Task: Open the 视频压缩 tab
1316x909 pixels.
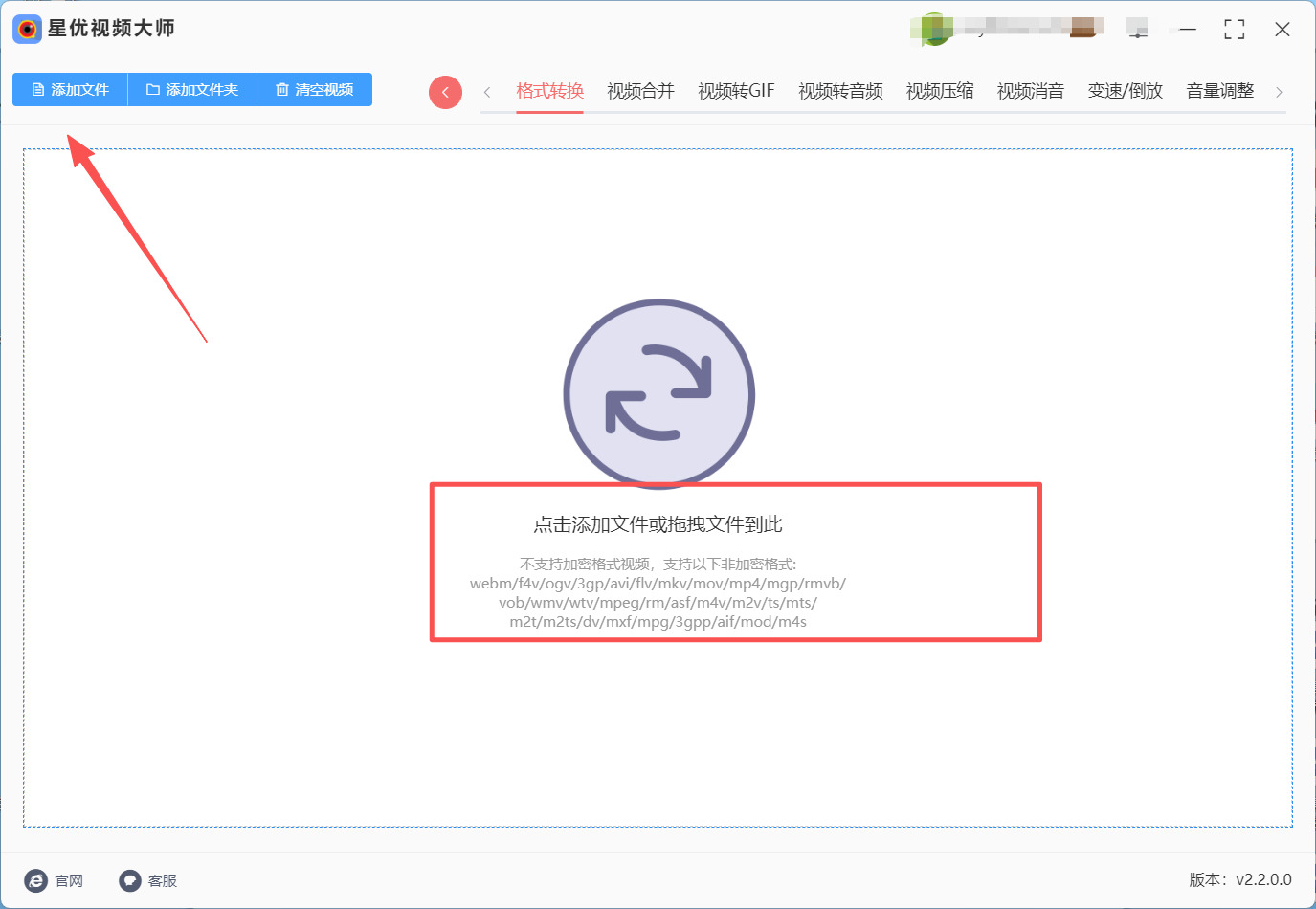Action: click(940, 91)
